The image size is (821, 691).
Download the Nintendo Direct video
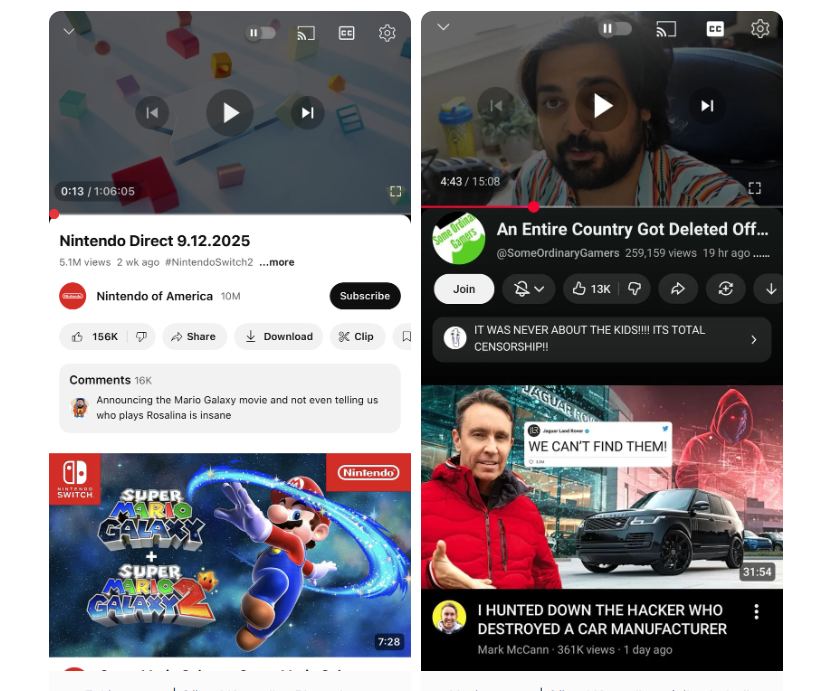tap(279, 337)
